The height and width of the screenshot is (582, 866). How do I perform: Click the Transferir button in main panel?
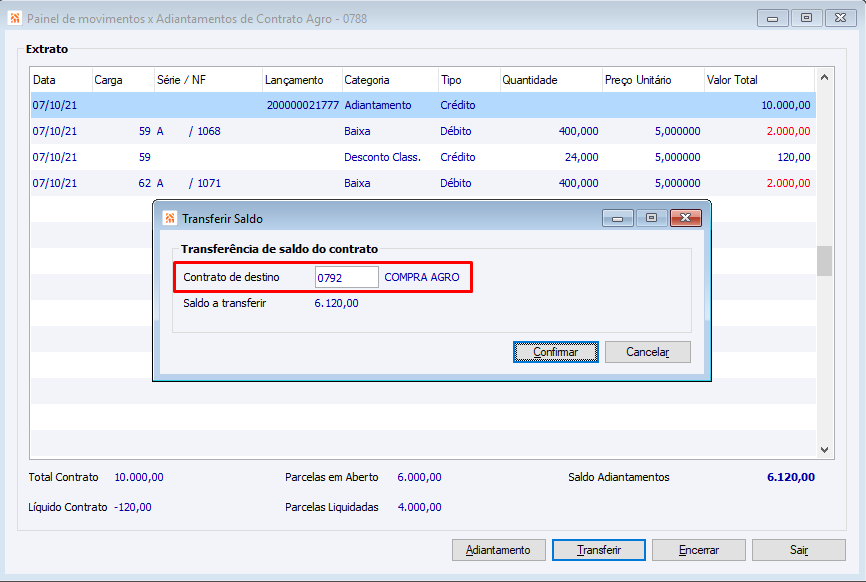tap(599, 550)
